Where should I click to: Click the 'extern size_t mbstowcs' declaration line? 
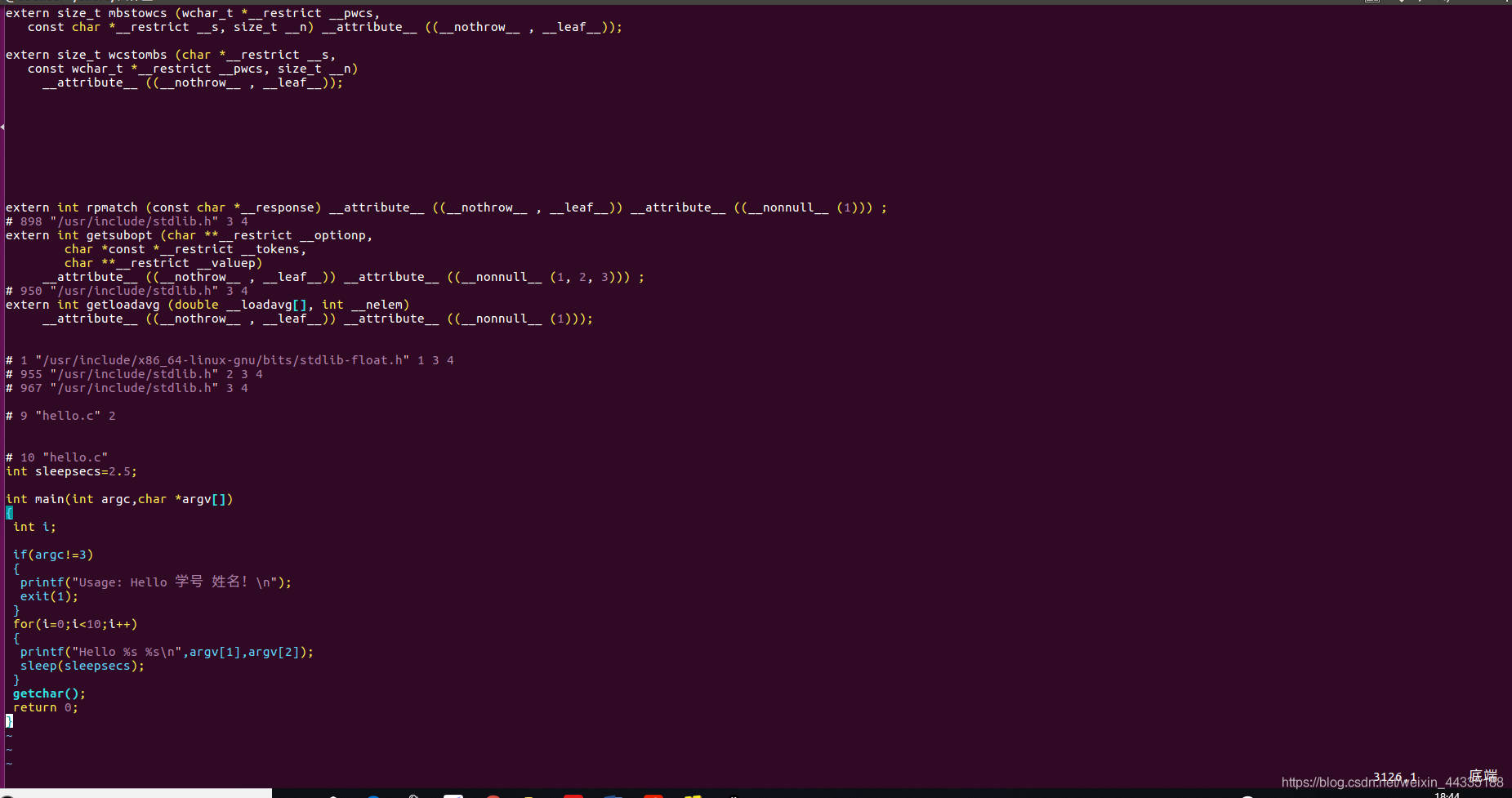click(193, 13)
